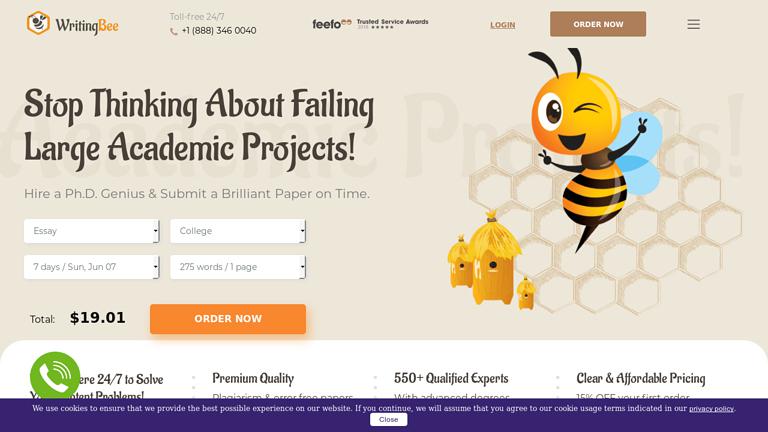The width and height of the screenshot is (768, 432).
Task: Open the College academic level dropdown
Action: coord(238,231)
